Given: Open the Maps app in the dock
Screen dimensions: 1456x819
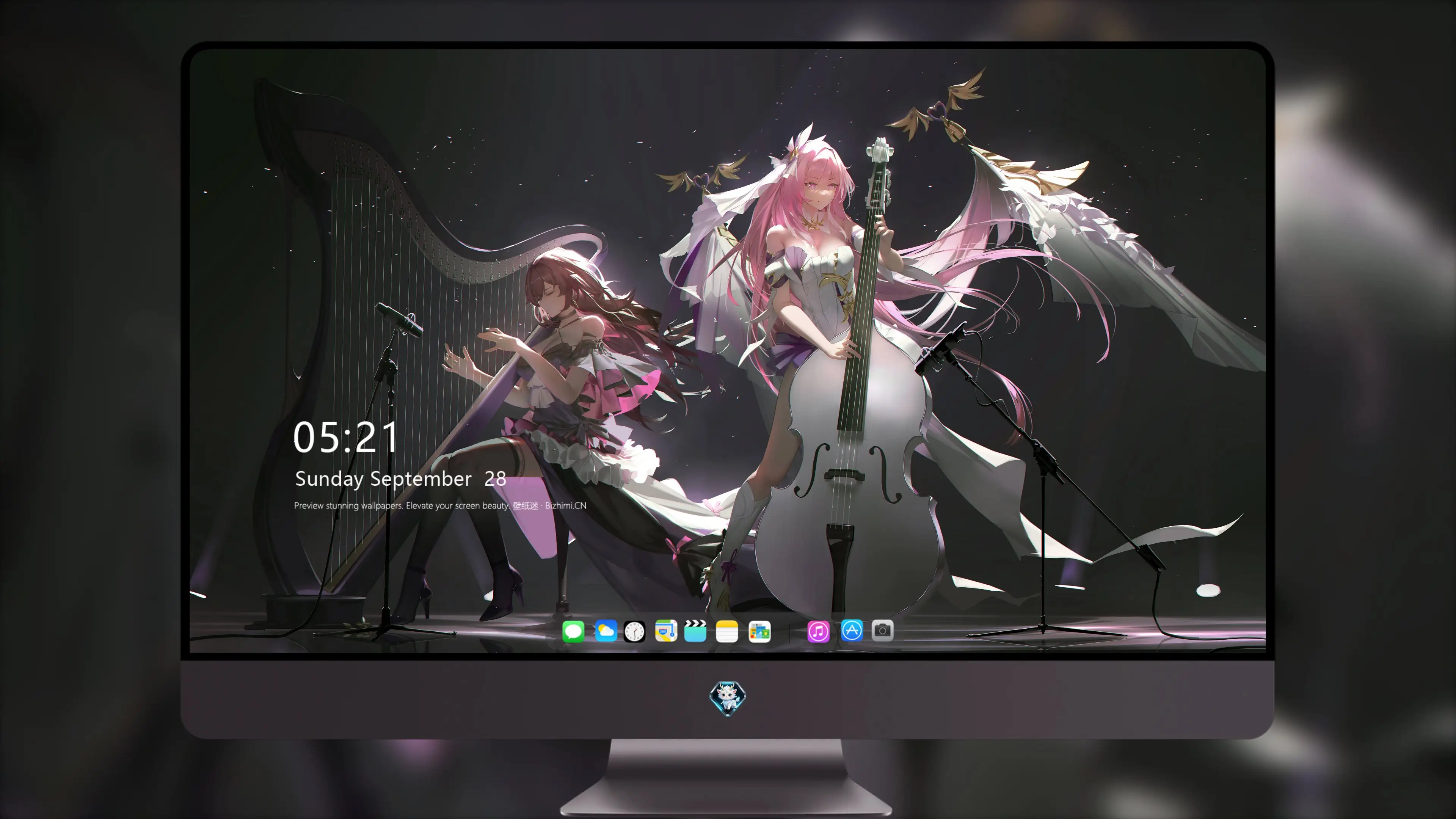Looking at the screenshot, I should pos(666,631).
